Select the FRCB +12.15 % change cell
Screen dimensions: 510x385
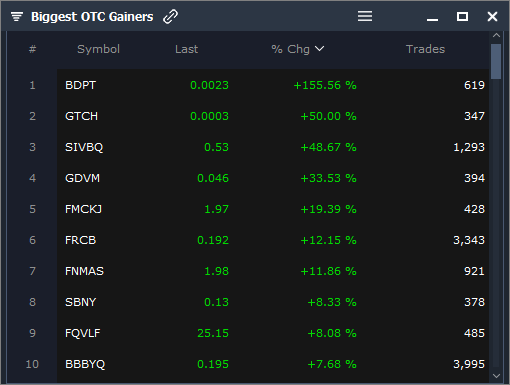(328, 240)
